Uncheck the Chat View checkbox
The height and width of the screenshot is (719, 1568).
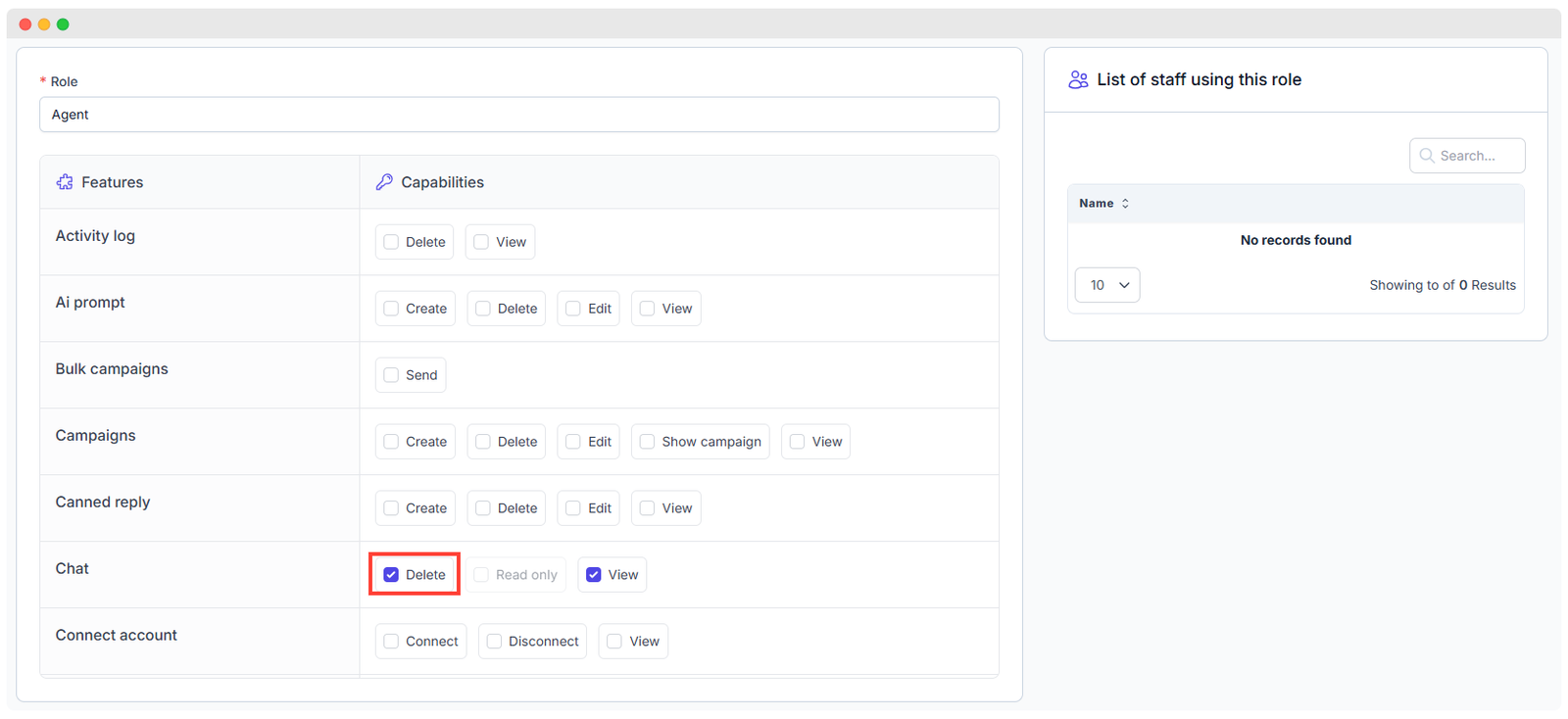coord(594,575)
